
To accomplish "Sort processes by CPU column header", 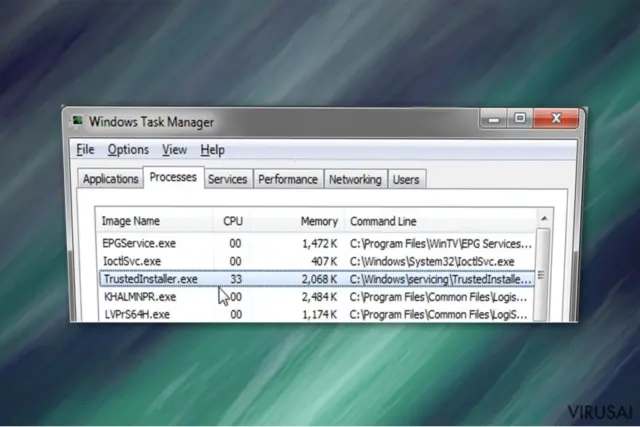I will click(x=233, y=221).
